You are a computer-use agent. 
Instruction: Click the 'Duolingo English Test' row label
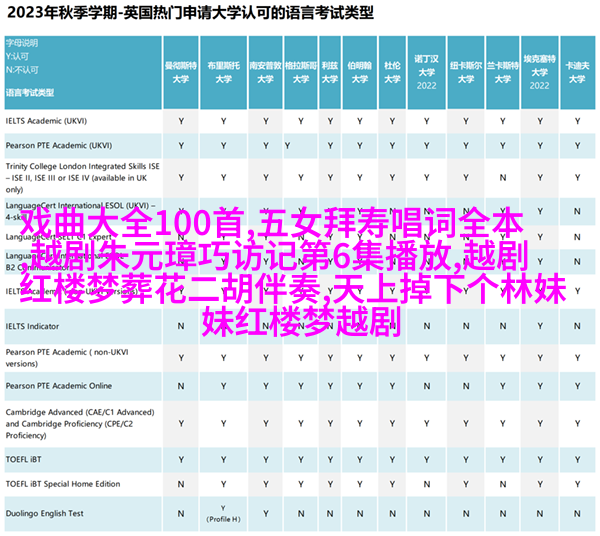44,513
